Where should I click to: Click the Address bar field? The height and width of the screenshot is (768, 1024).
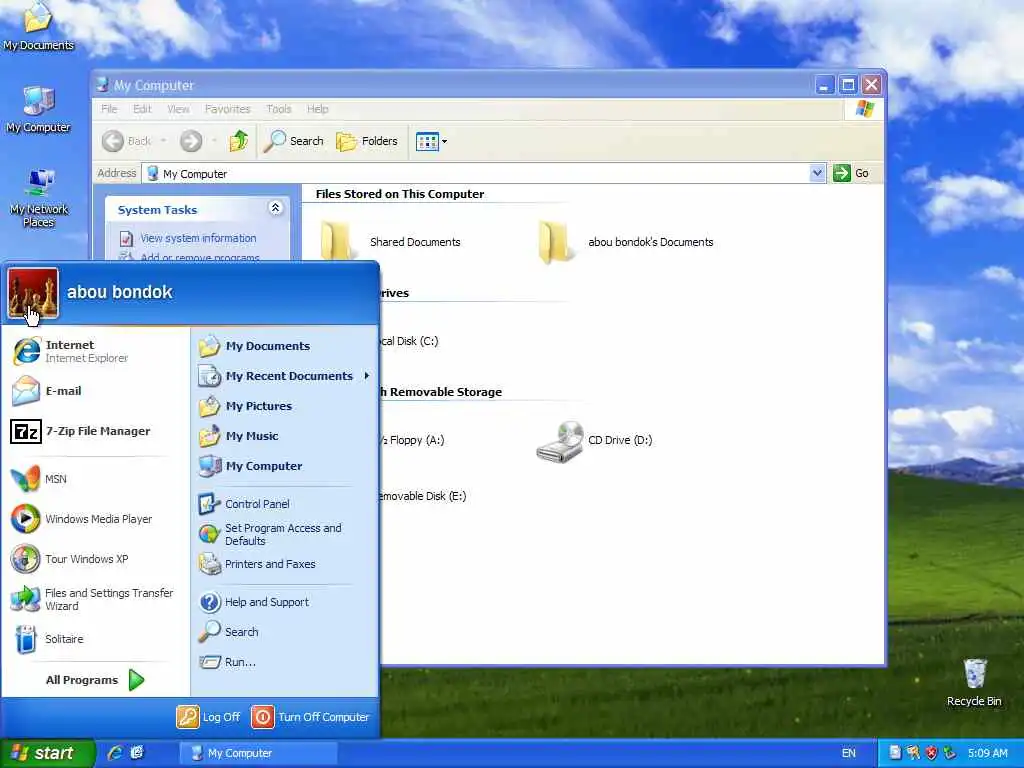coord(477,174)
